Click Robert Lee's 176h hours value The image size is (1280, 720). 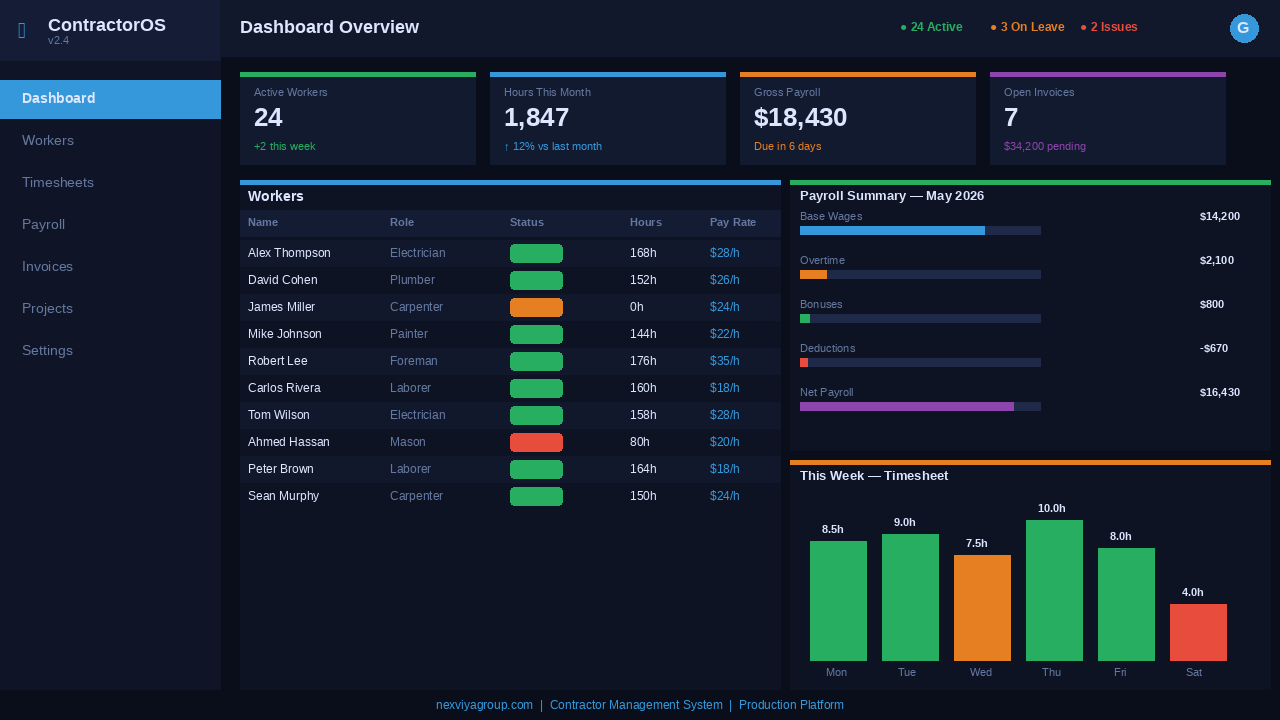tap(643, 361)
